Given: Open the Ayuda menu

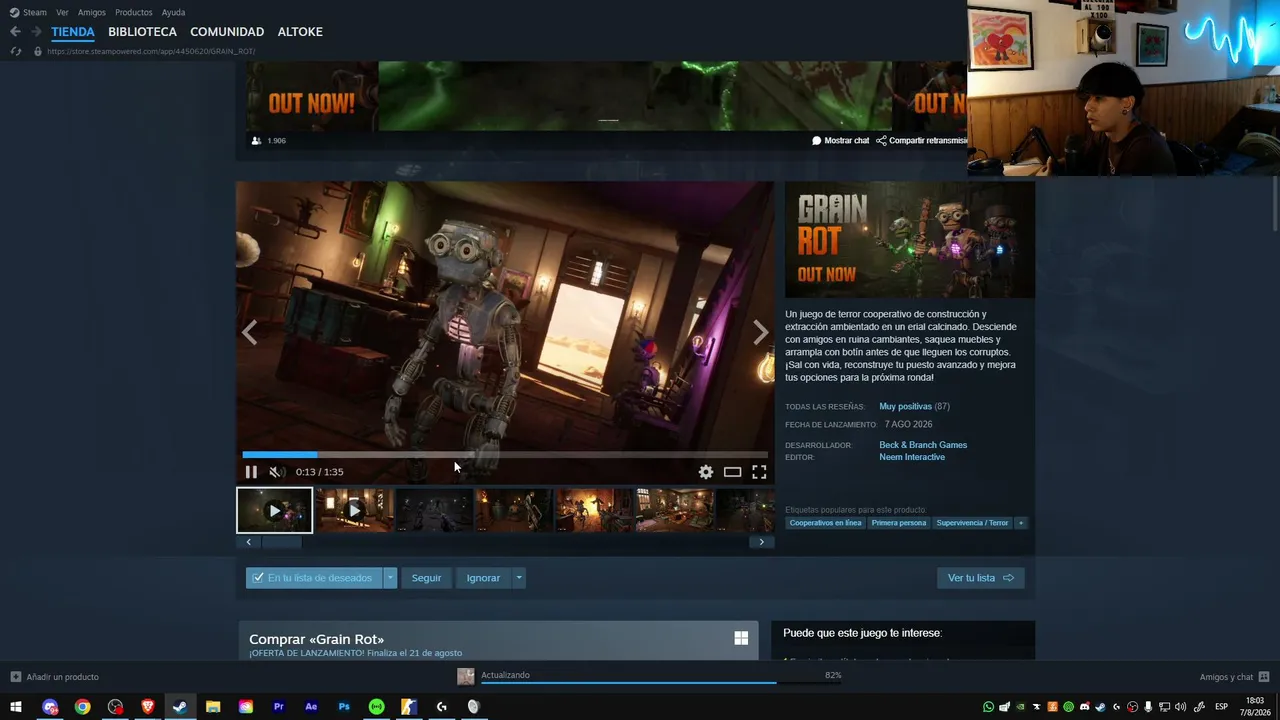Looking at the screenshot, I should pos(173,12).
